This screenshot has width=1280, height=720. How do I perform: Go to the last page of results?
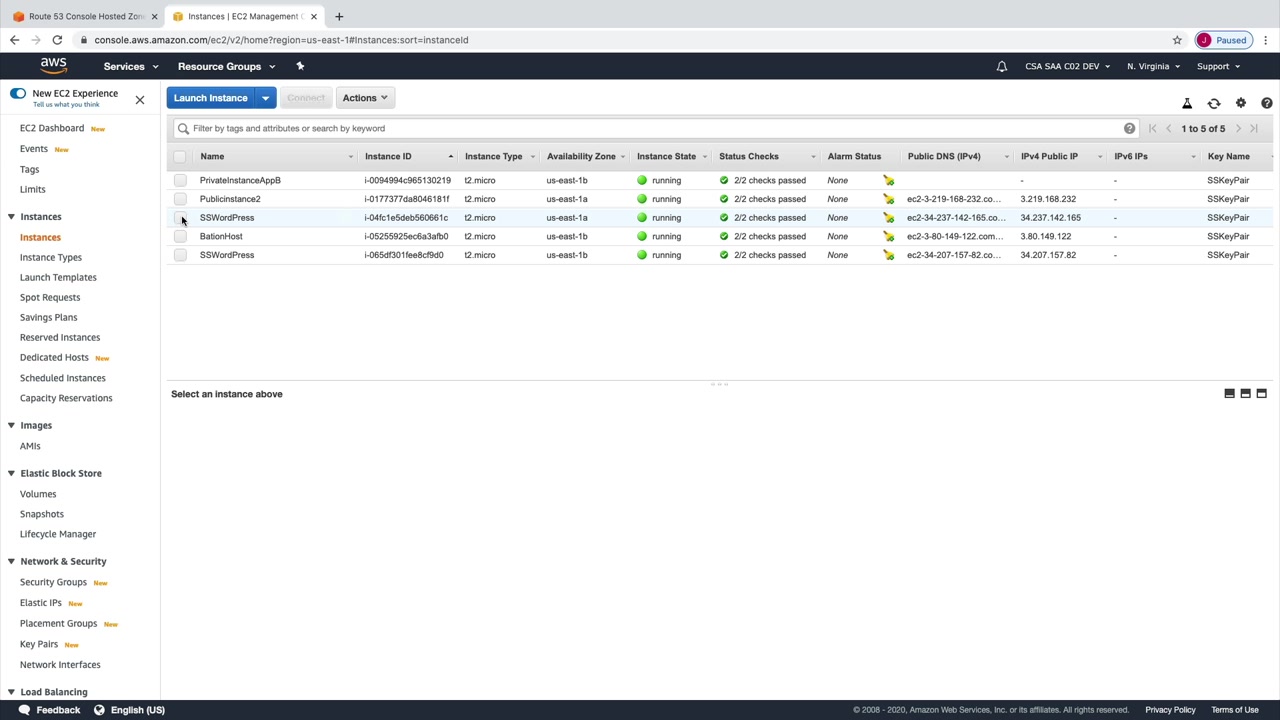(x=1254, y=128)
